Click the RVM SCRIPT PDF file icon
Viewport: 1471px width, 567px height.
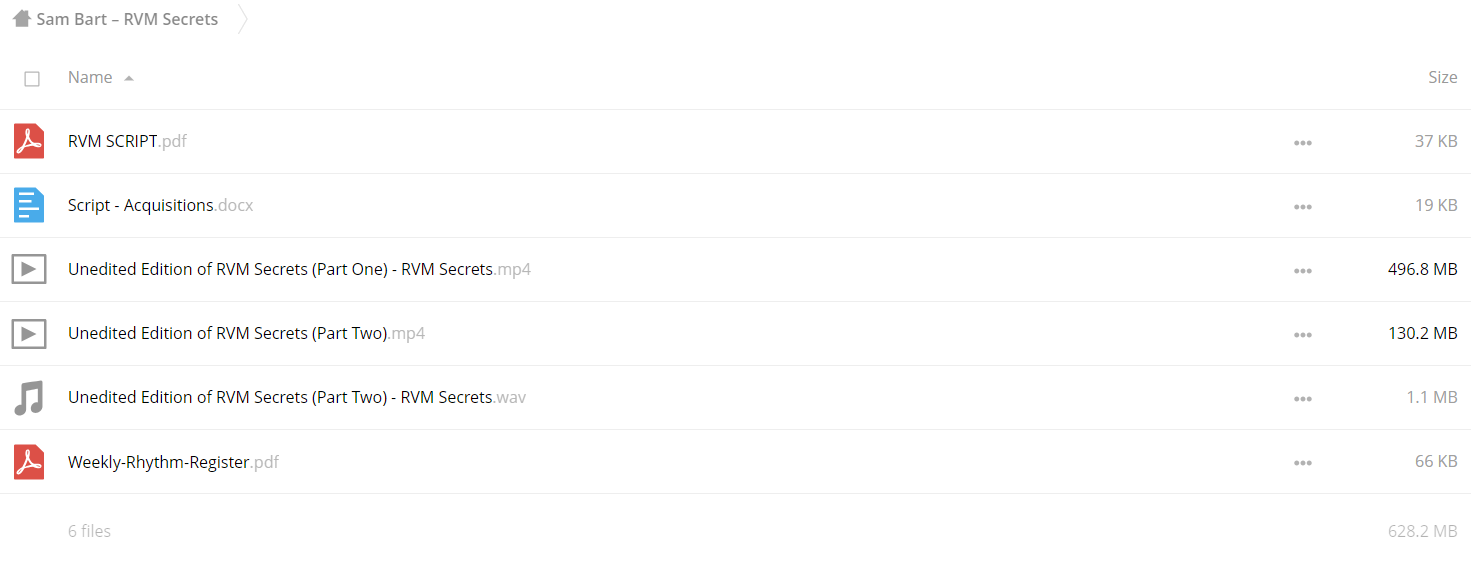point(29,141)
